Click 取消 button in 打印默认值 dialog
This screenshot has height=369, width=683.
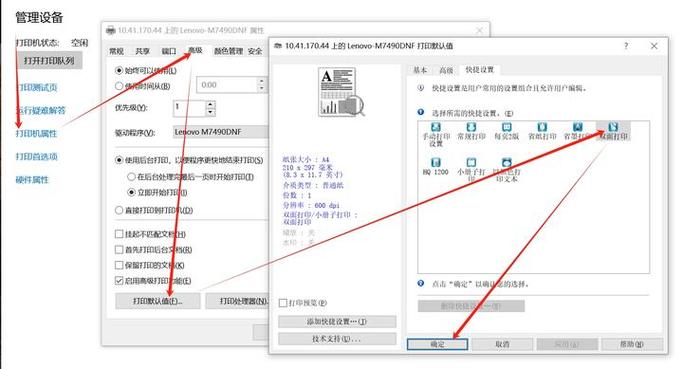coord(502,344)
